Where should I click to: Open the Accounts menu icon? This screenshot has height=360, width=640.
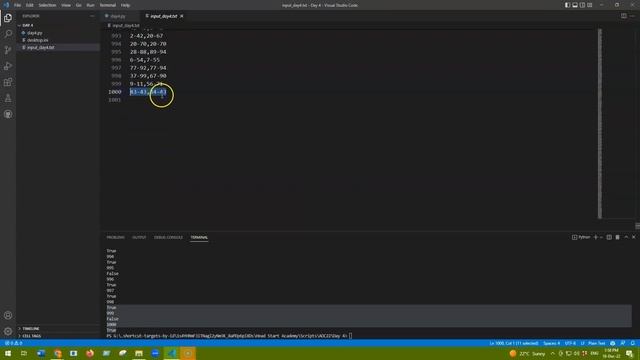point(8,315)
